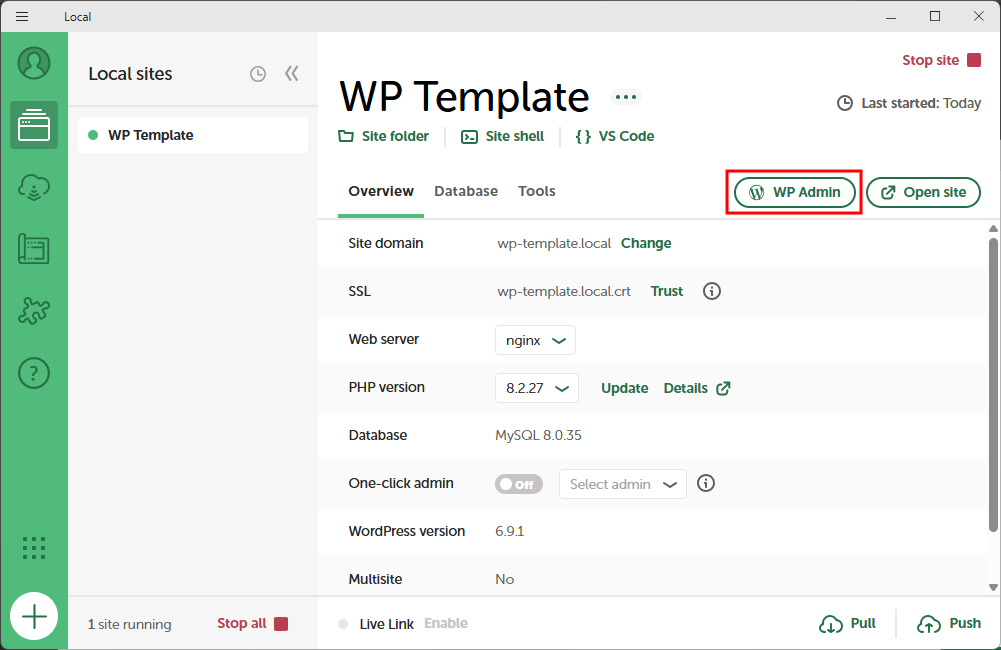The width and height of the screenshot is (1001, 650).
Task: Click the MySQL 8.0.35 value
Action: point(538,435)
